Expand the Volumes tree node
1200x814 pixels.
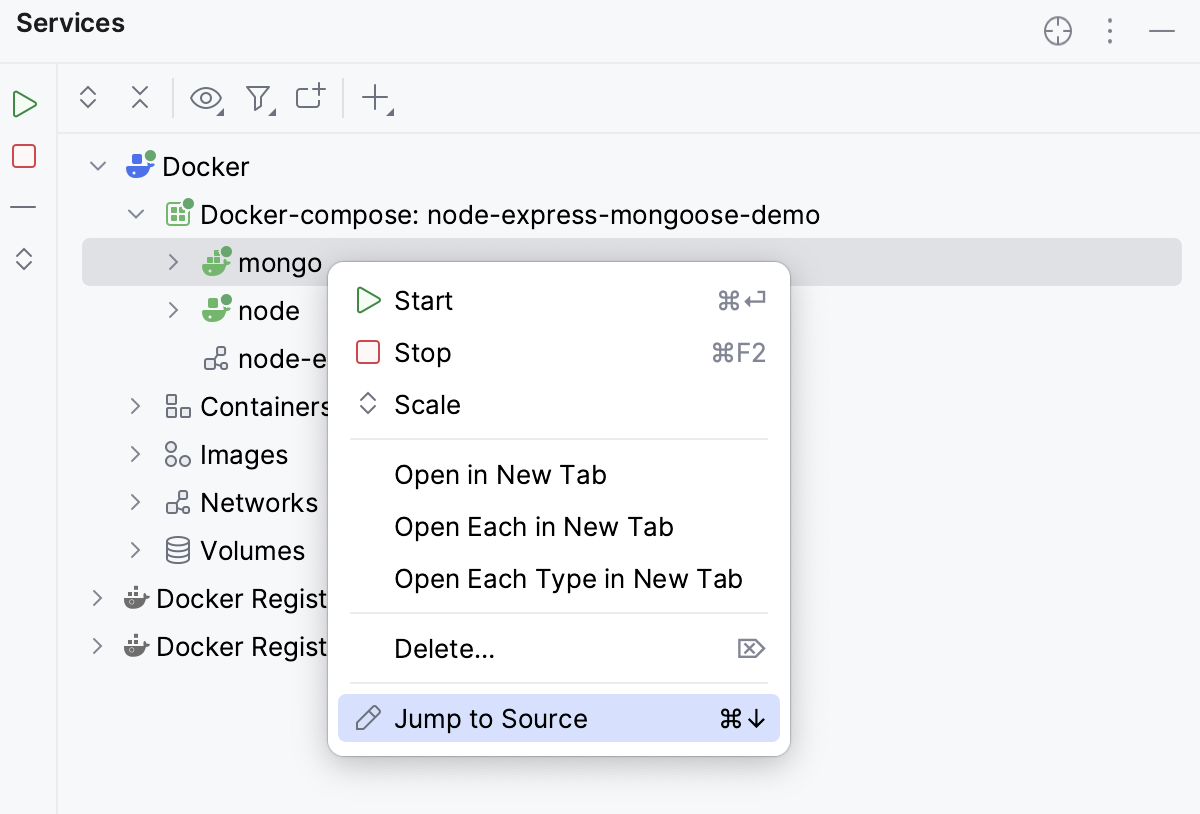coord(135,550)
